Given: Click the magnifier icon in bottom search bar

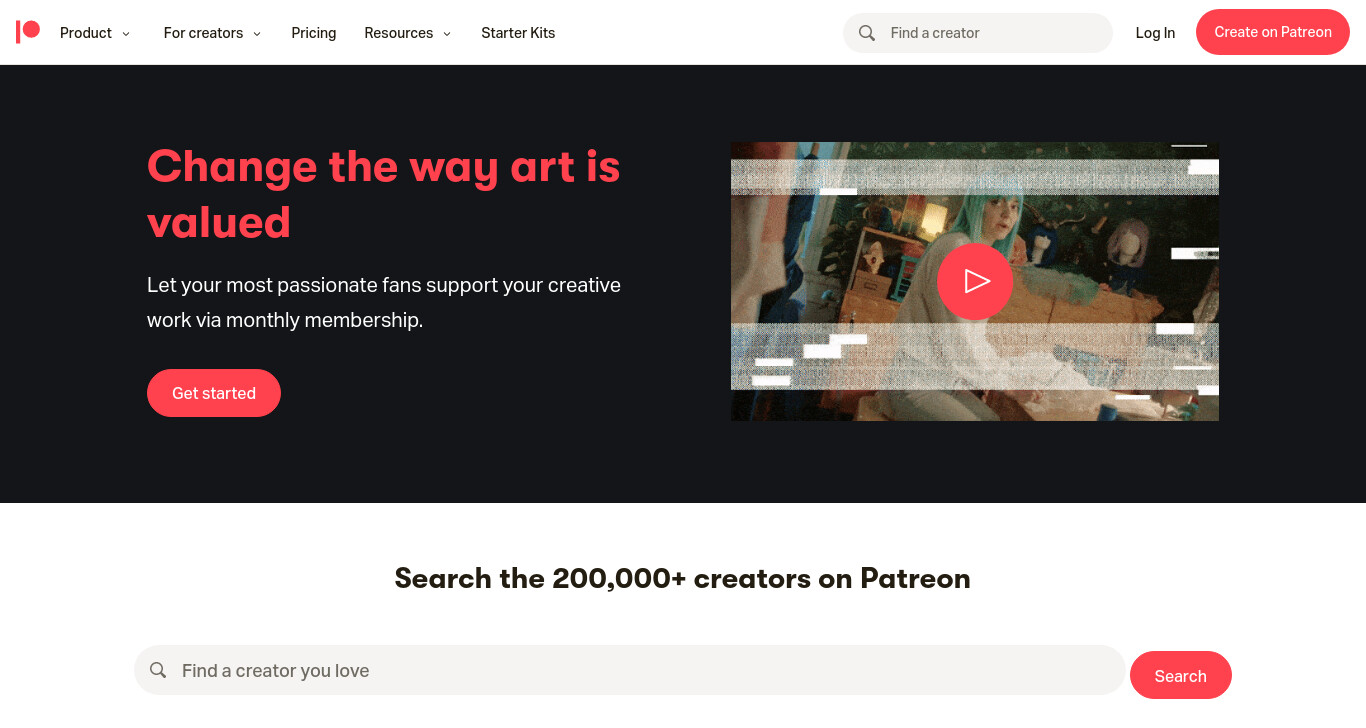Looking at the screenshot, I should tap(158, 670).
